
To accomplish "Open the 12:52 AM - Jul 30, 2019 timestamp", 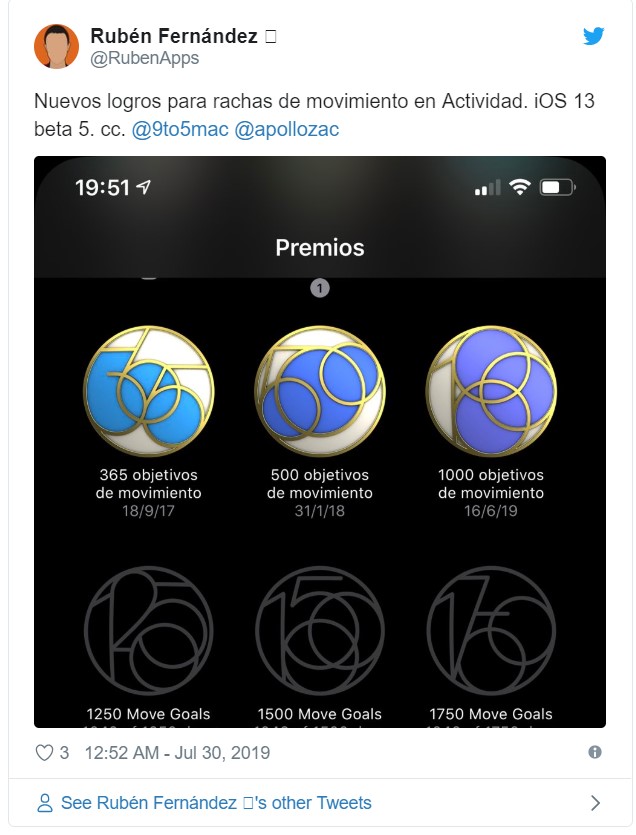I will (177, 752).
